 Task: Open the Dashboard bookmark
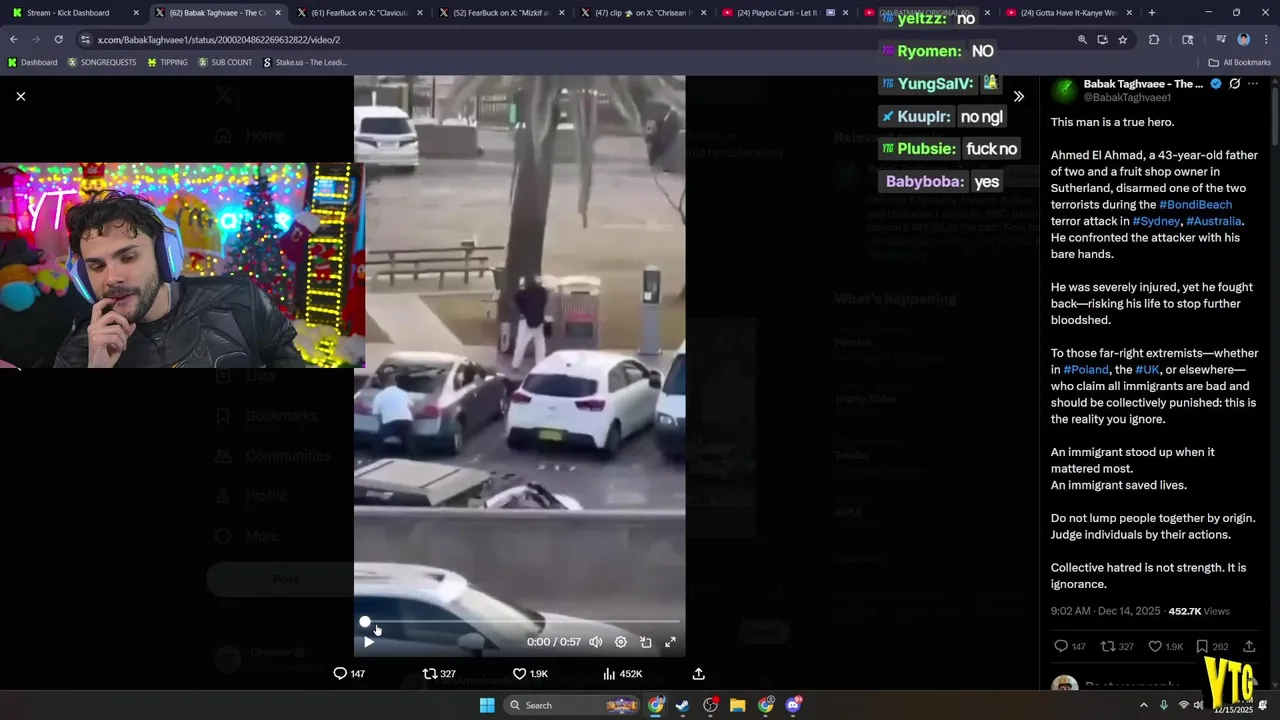[x=32, y=62]
